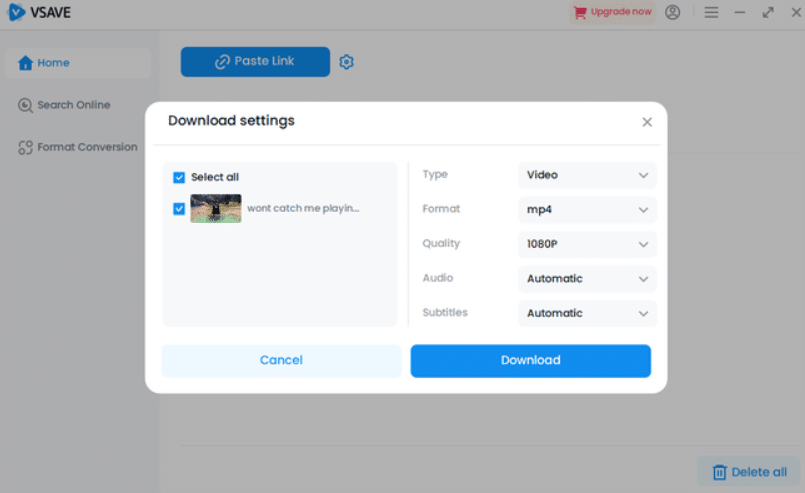Image resolution: width=805 pixels, height=493 pixels.
Task: Click the shopping cart Upgrade now button
Action: pos(612,12)
